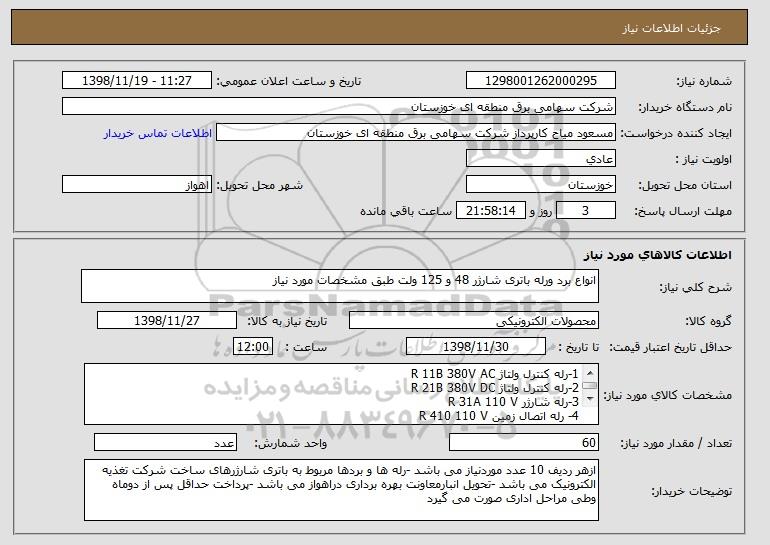Click the specifications scrollbar thumb
The width and height of the screenshot is (770, 545).
pos(590,386)
